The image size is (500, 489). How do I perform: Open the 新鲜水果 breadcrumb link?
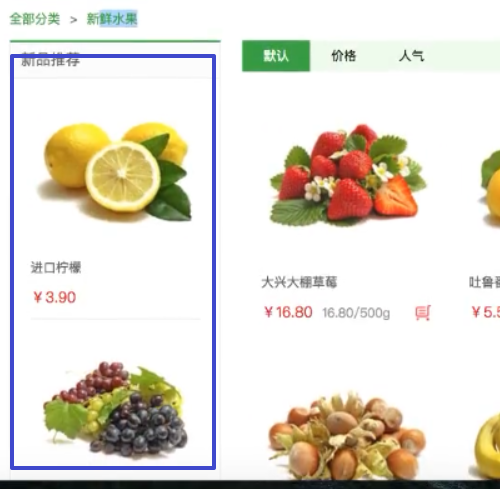[x=112, y=19]
